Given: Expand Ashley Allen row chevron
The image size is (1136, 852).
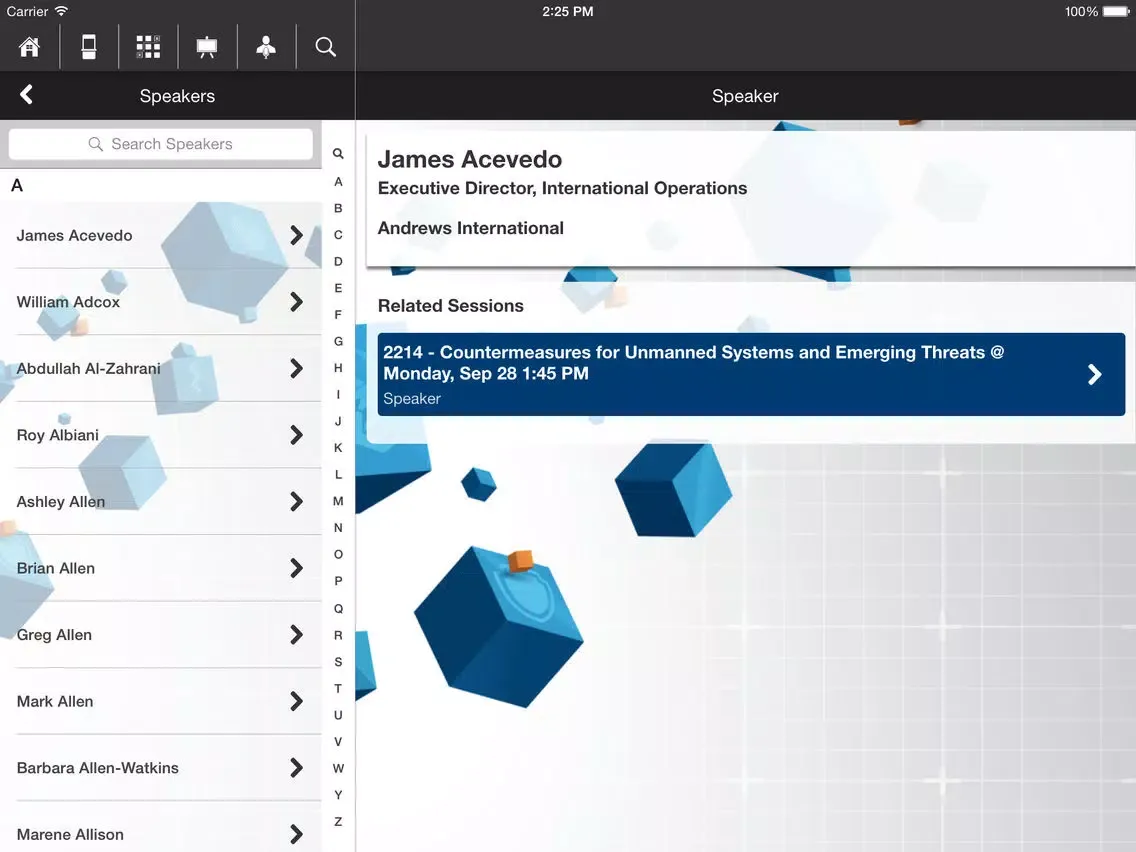Looking at the screenshot, I should pyautogui.click(x=296, y=501).
